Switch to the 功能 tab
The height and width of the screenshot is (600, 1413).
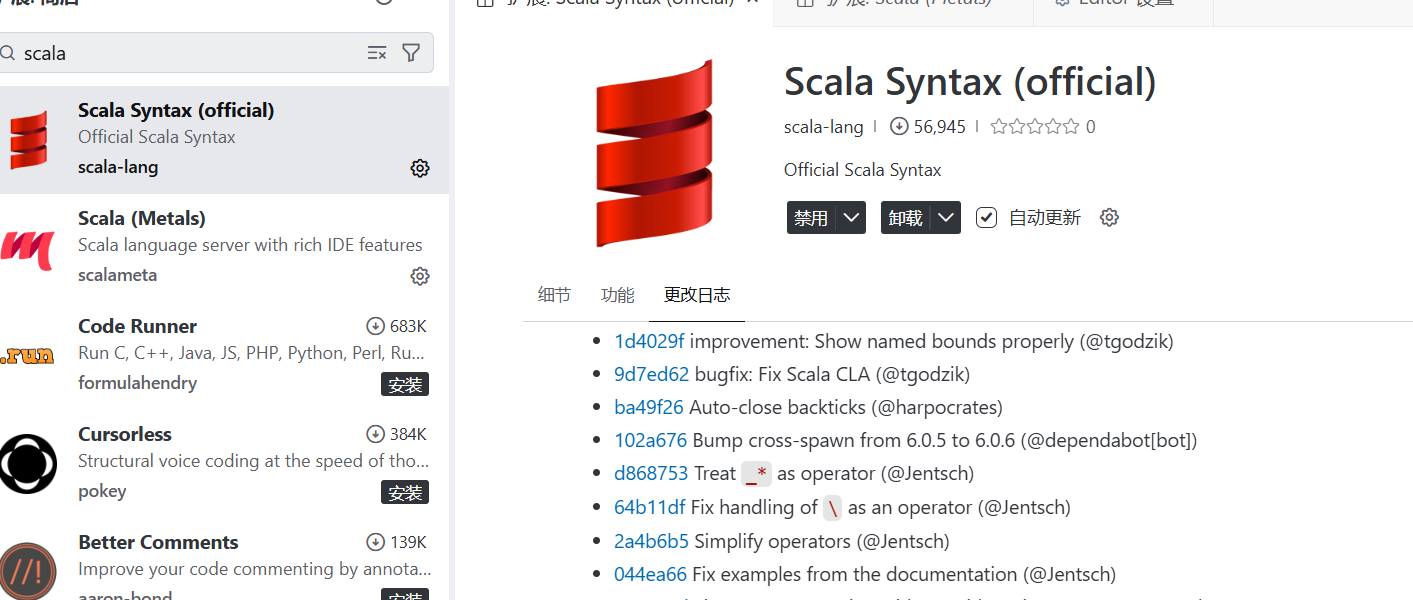coord(617,295)
